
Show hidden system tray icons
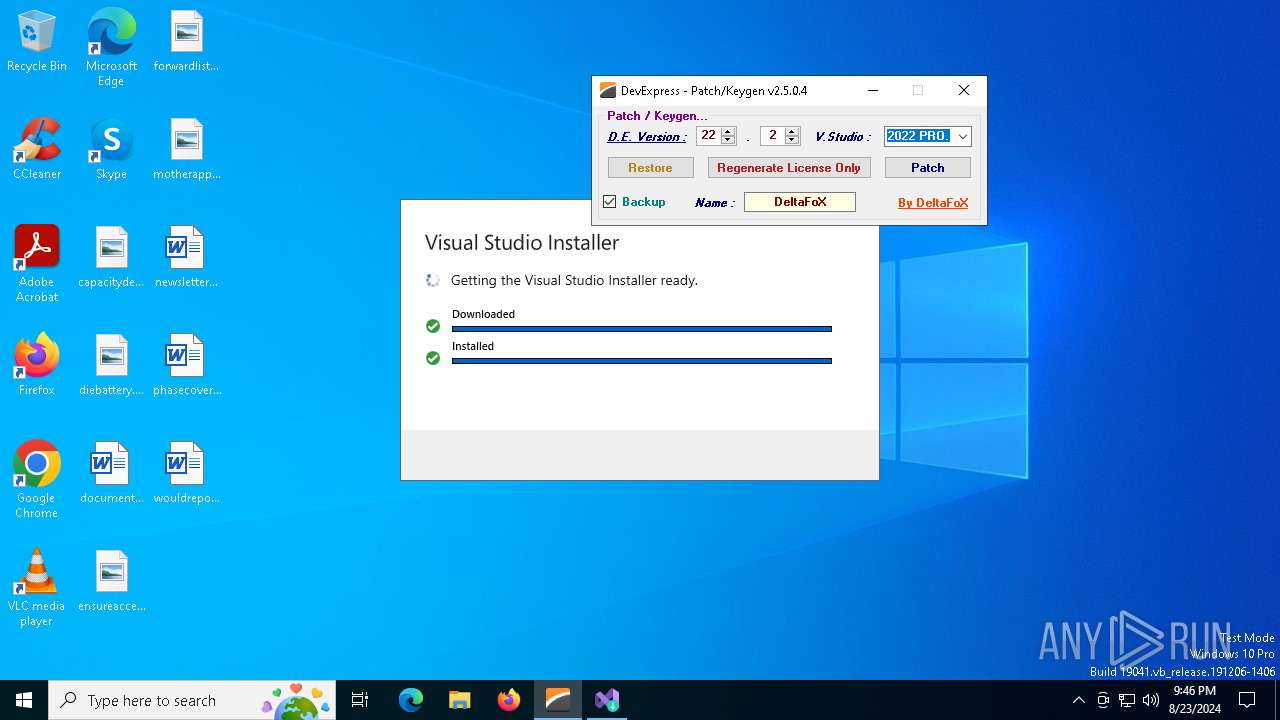pos(1078,700)
